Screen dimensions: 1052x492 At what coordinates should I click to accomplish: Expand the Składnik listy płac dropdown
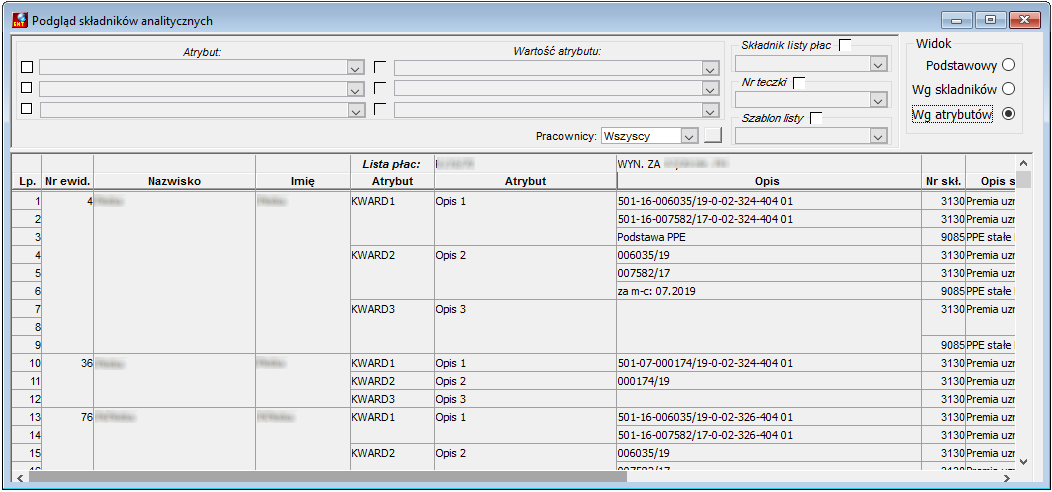pyautogui.click(x=878, y=64)
